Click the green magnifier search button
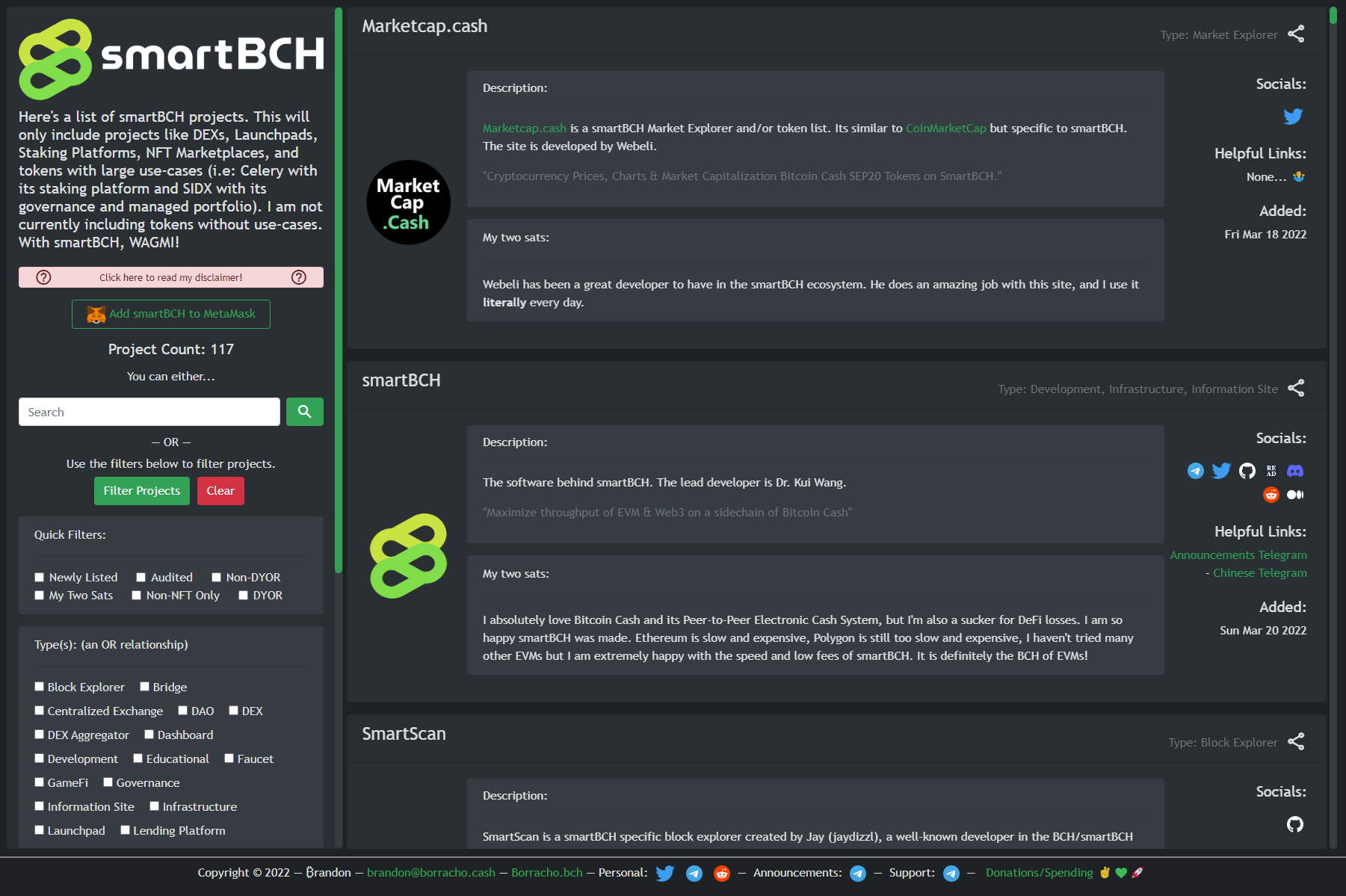Viewport: 1346px width, 896px height. [x=305, y=412]
